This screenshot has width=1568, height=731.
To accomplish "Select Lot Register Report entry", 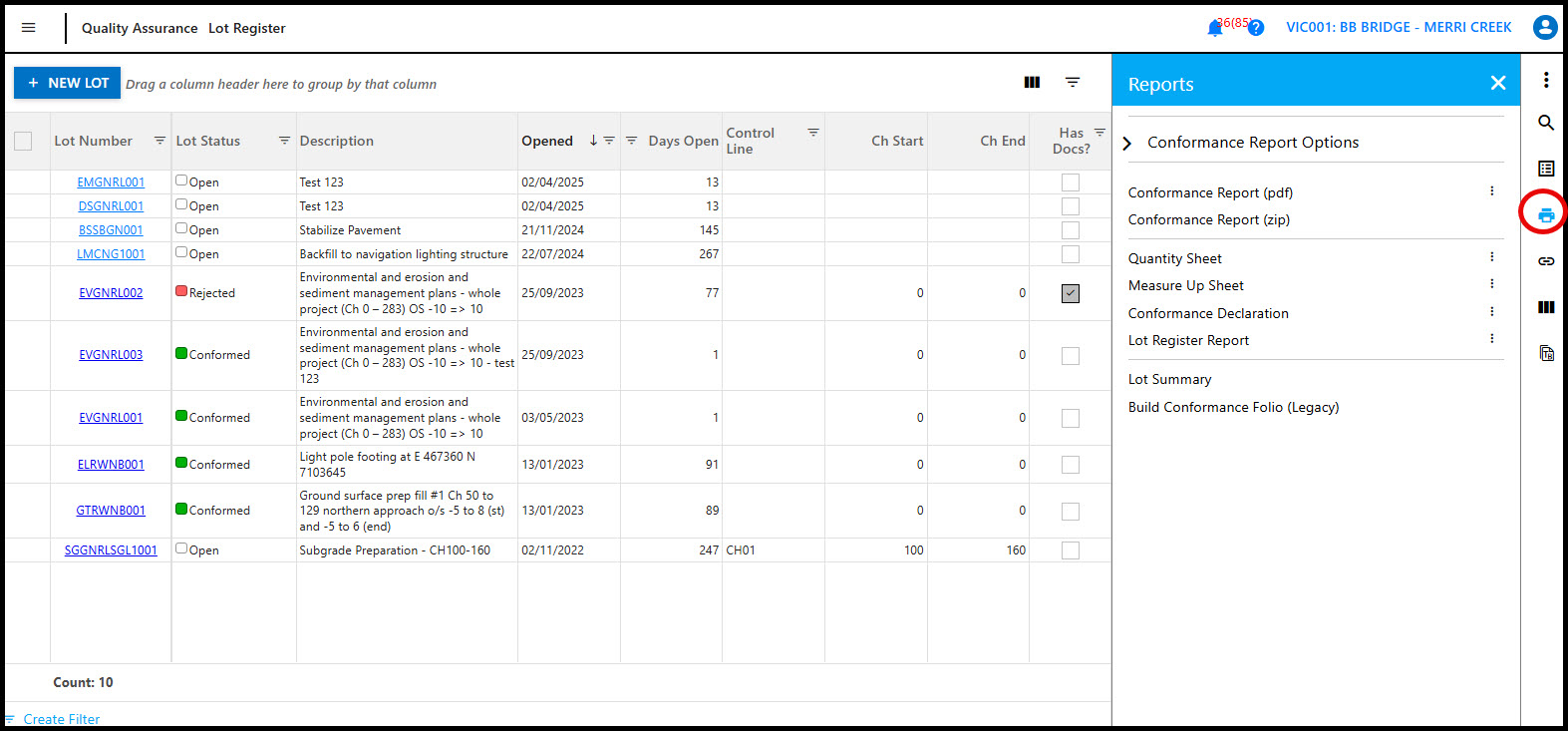I will [1188, 340].
